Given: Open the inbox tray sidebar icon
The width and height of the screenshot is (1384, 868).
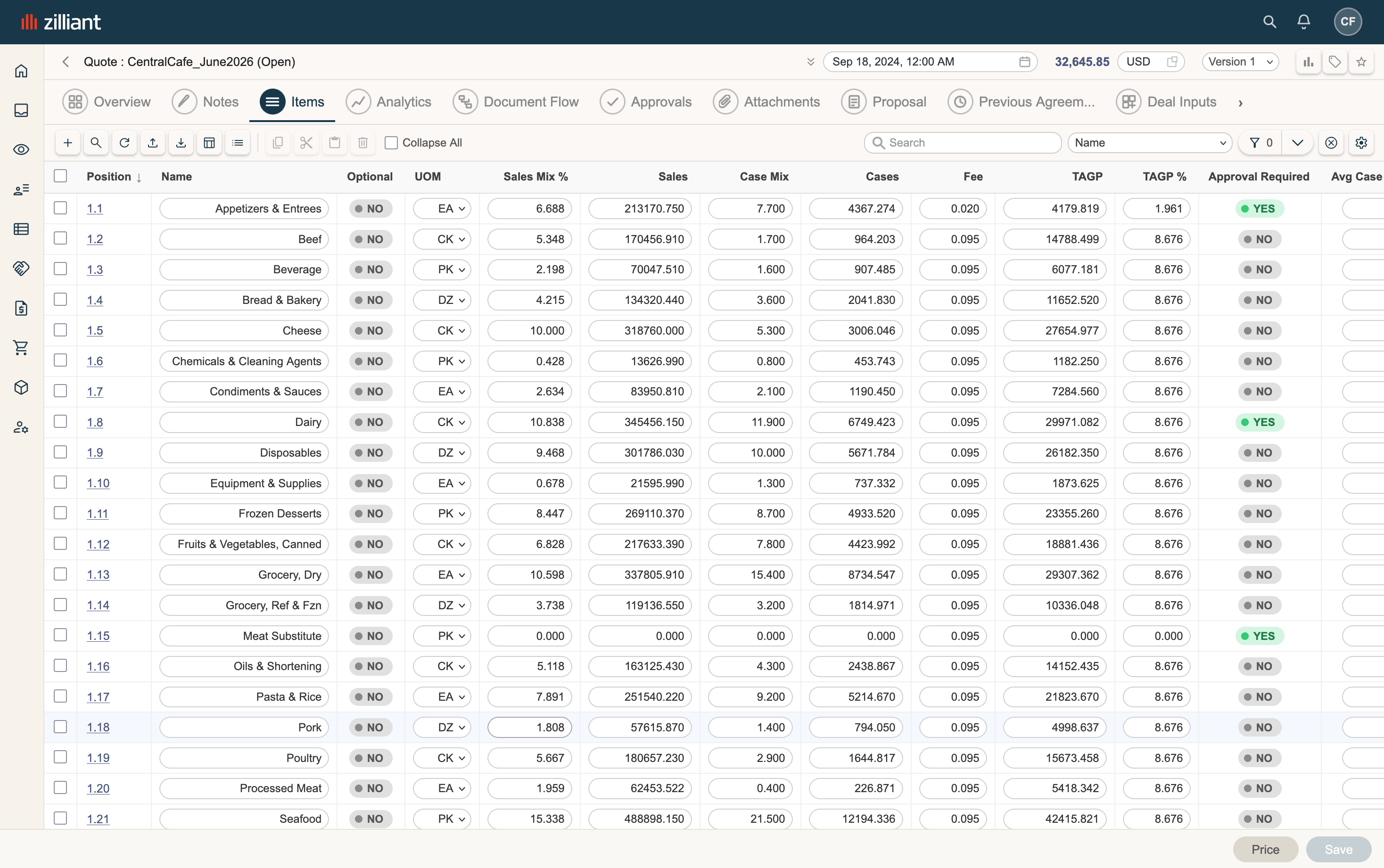Looking at the screenshot, I should pyautogui.click(x=21, y=110).
